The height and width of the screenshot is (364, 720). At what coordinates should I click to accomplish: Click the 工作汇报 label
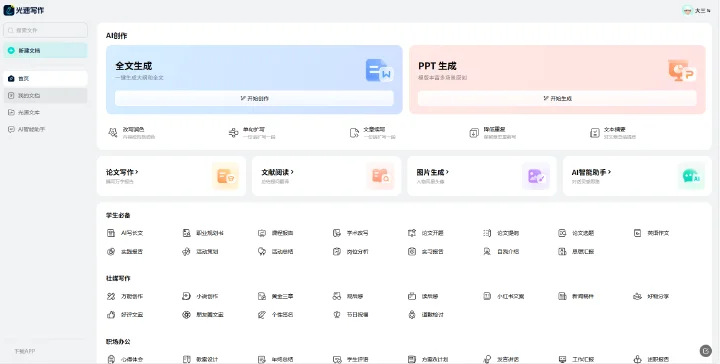click(x=583, y=359)
